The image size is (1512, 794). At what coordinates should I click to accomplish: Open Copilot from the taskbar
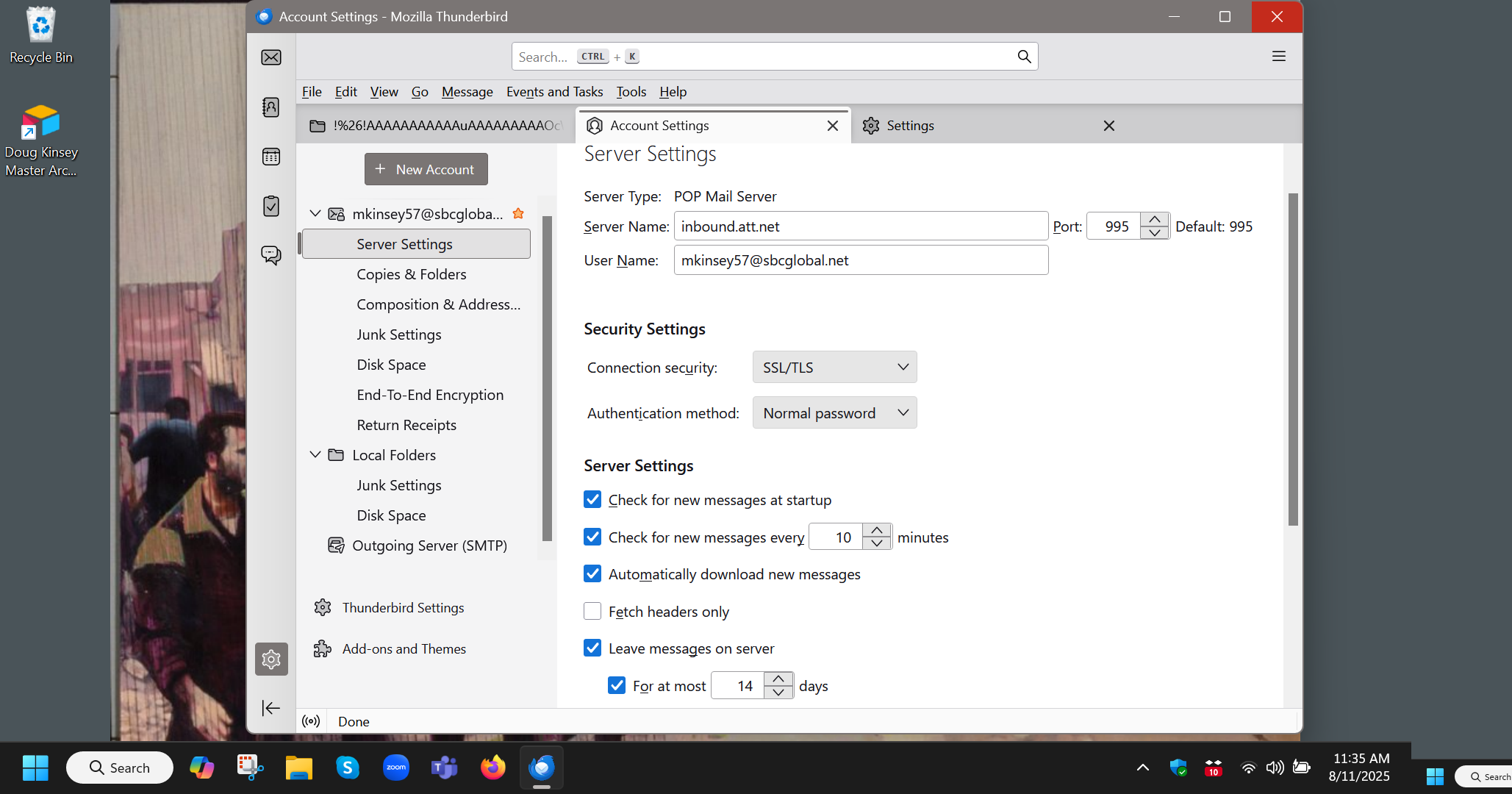tap(201, 768)
